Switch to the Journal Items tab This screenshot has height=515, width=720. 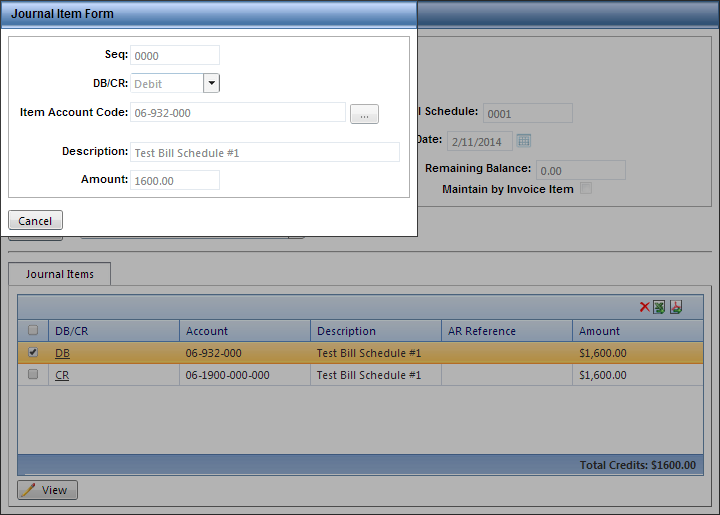tap(60, 274)
